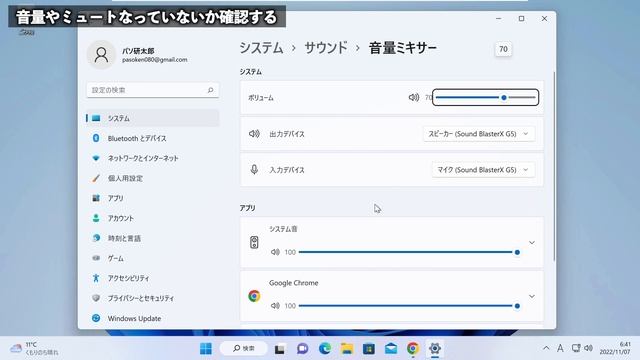This screenshot has height=360, width=640.
Task: Show hidden tray icons chevron
Action: [x=546, y=348]
